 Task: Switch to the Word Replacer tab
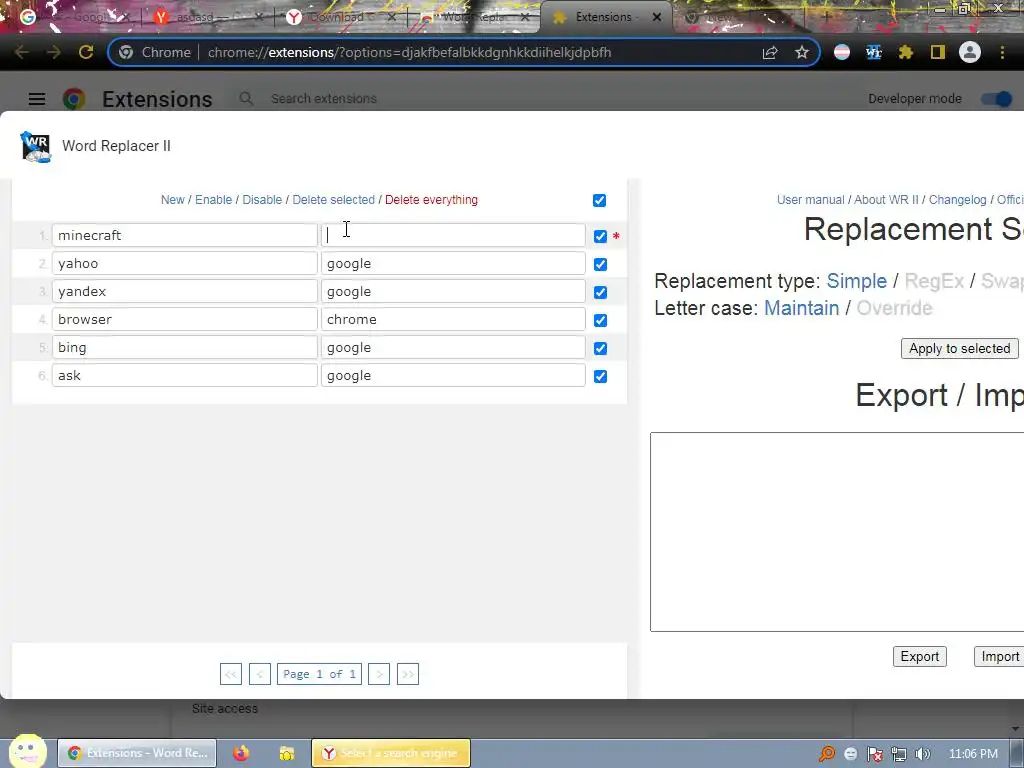coord(473,17)
